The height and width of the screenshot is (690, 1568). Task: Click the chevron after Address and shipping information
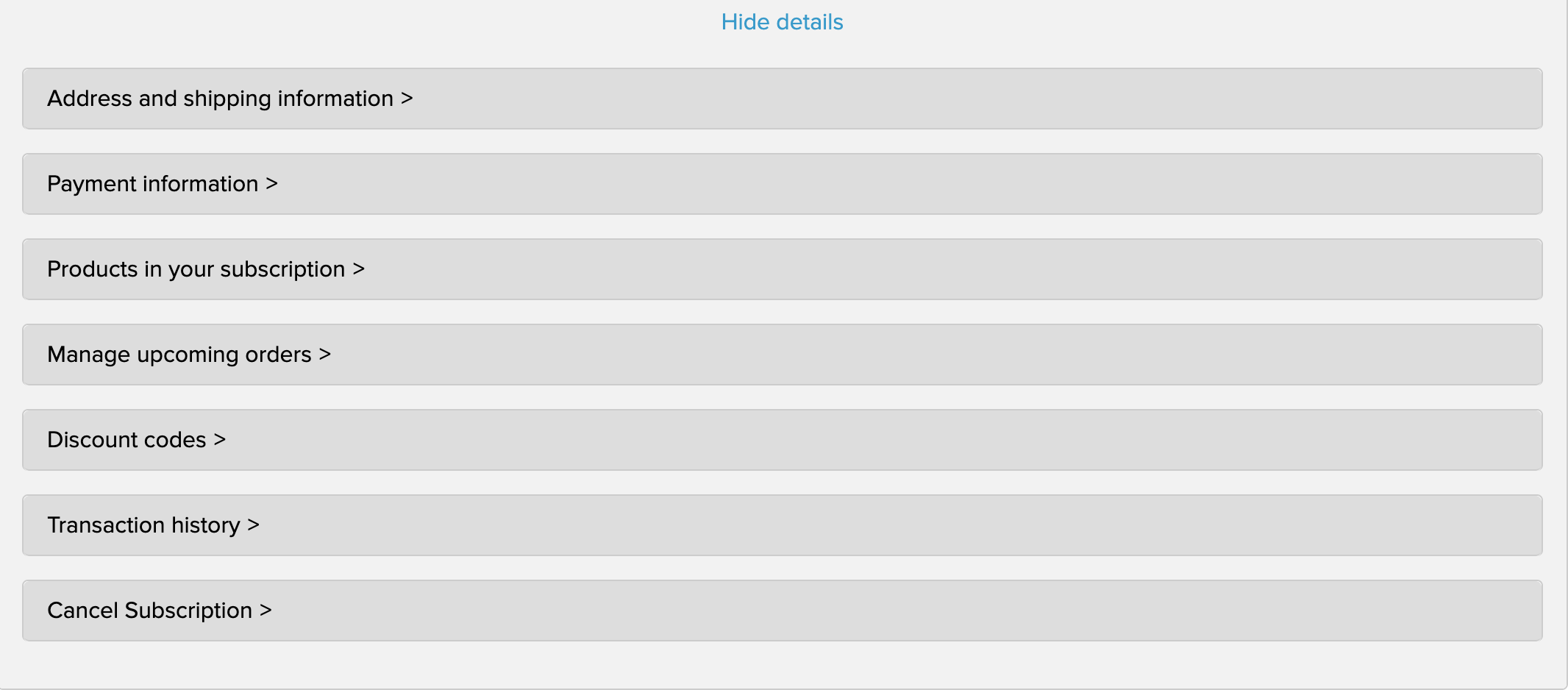(x=407, y=99)
